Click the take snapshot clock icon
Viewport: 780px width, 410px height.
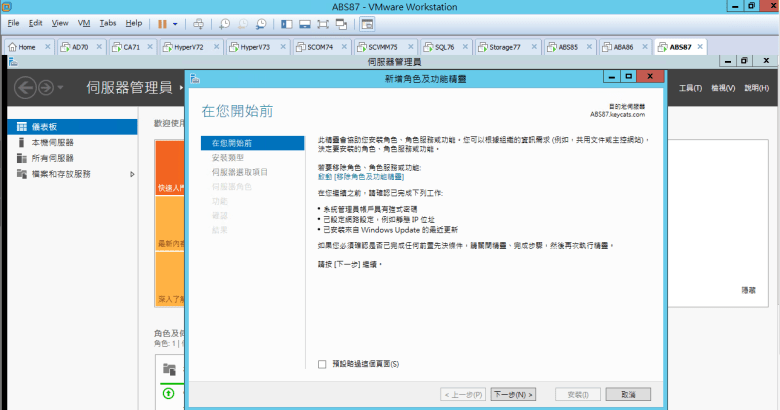click(224, 22)
